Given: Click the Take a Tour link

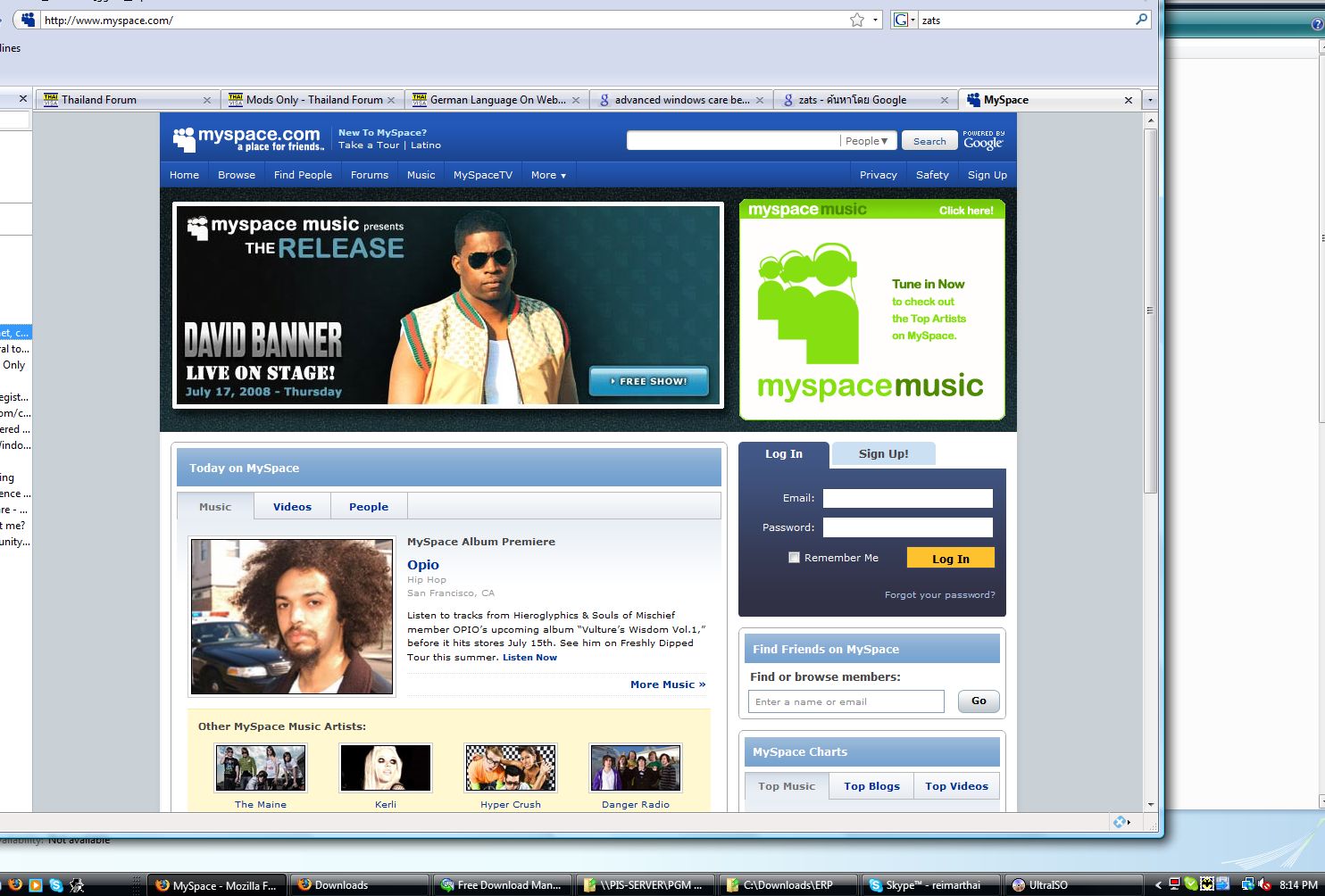Looking at the screenshot, I should point(369,145).
